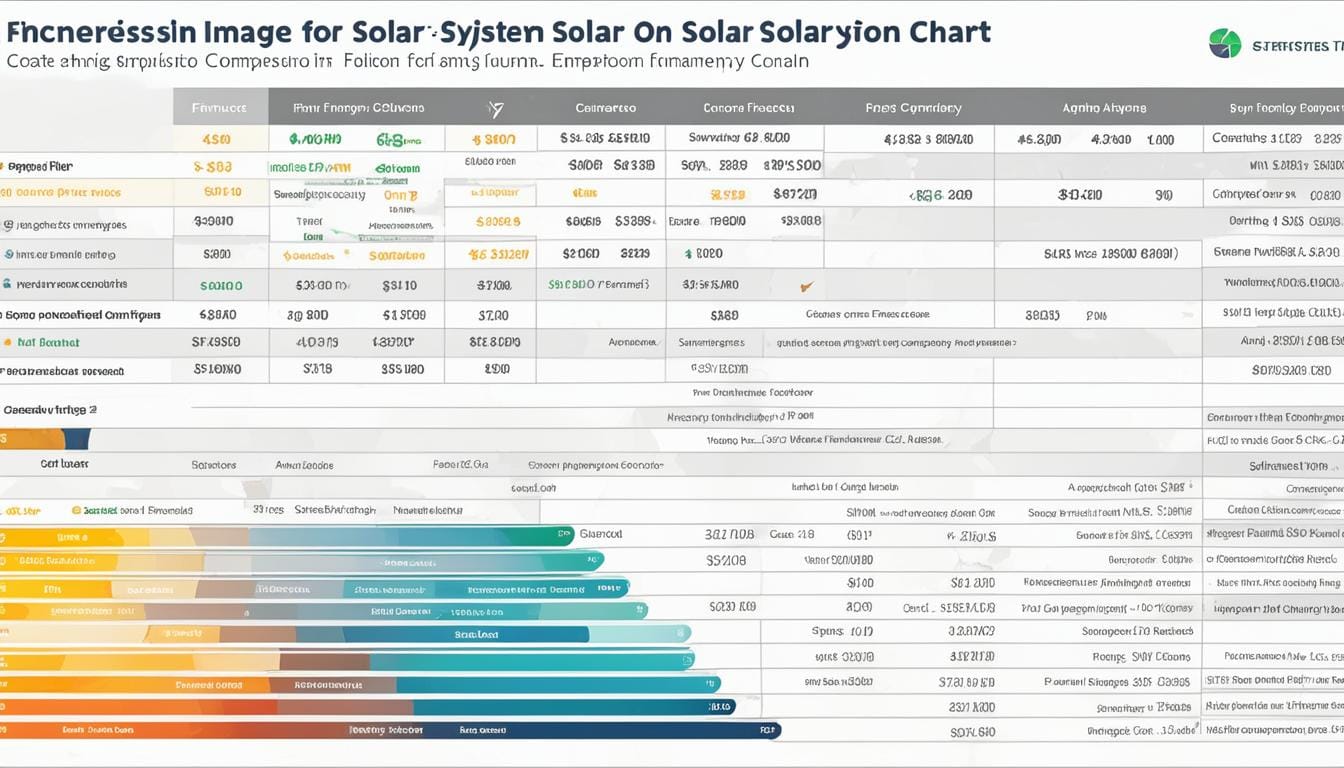The height and width of the screenshot is (768, 1344).
Task: Switch to the 'Four Energy Columns' header tab
Action: tap(358, 105)
